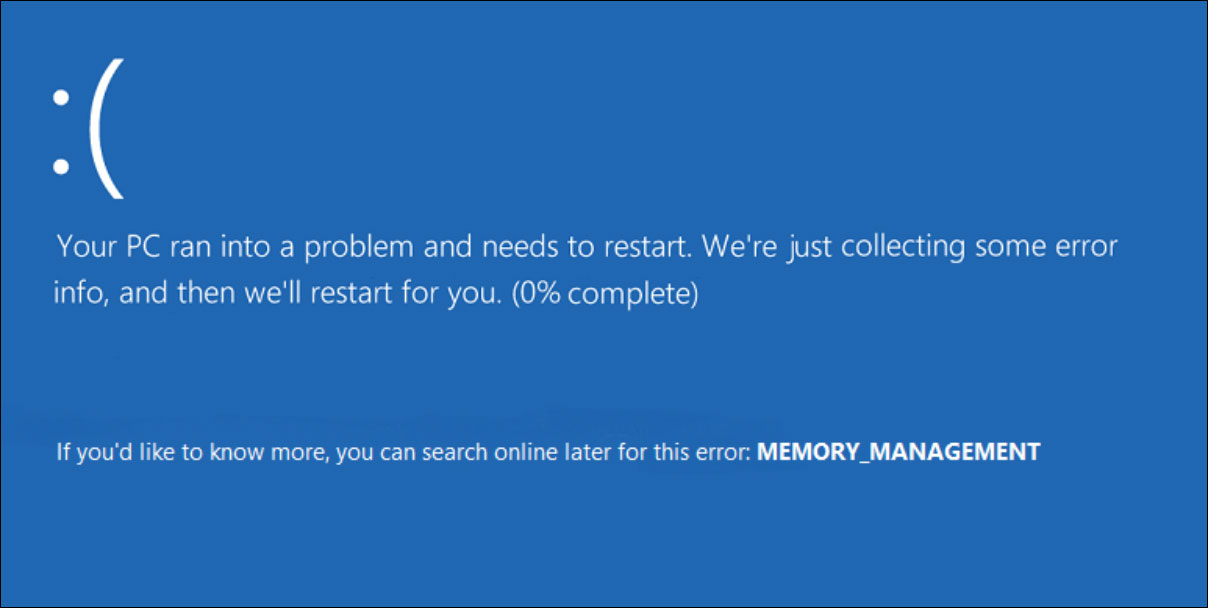Screen dimensions: 1208x608
Task: Click the upper dot of the sad face
Action: click(61, 97)
